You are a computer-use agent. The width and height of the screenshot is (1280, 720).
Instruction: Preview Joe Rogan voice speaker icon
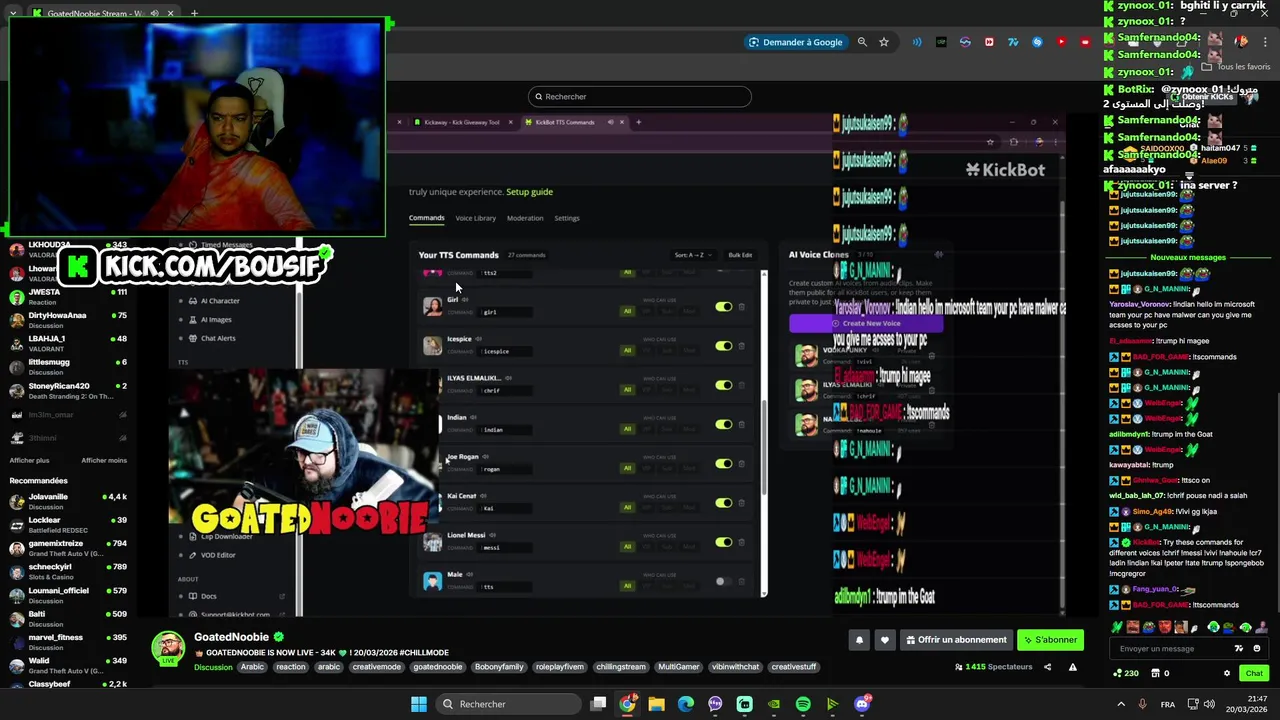pos(486,457)
